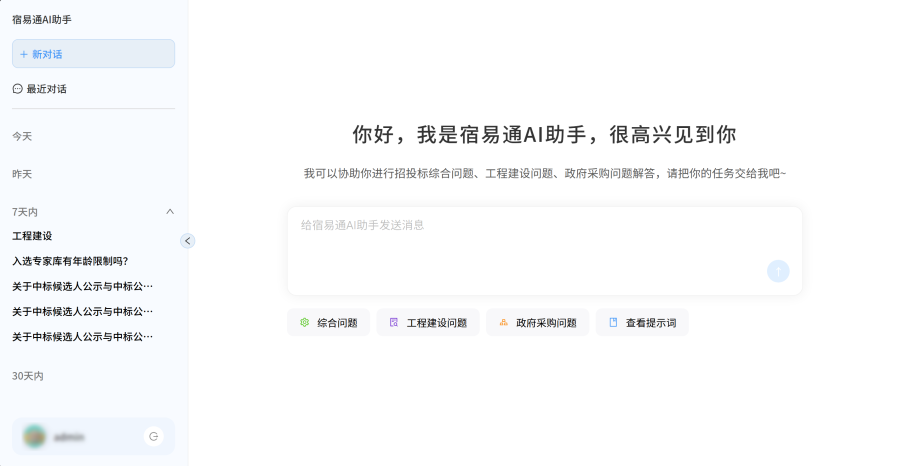Click the admin username label

pos(69,437)
